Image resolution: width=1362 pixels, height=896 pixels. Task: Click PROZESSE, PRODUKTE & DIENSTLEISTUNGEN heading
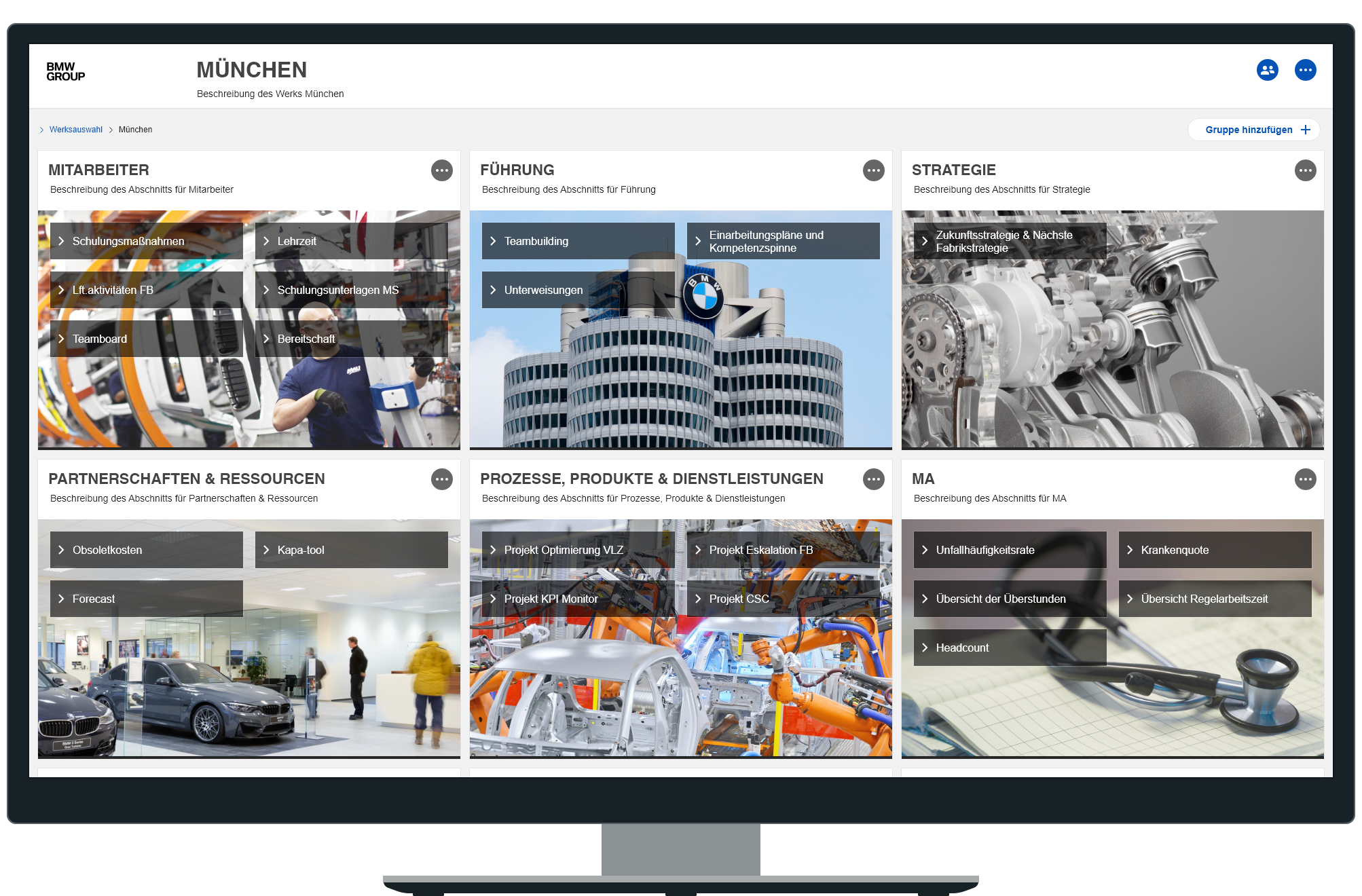point(652,479)
